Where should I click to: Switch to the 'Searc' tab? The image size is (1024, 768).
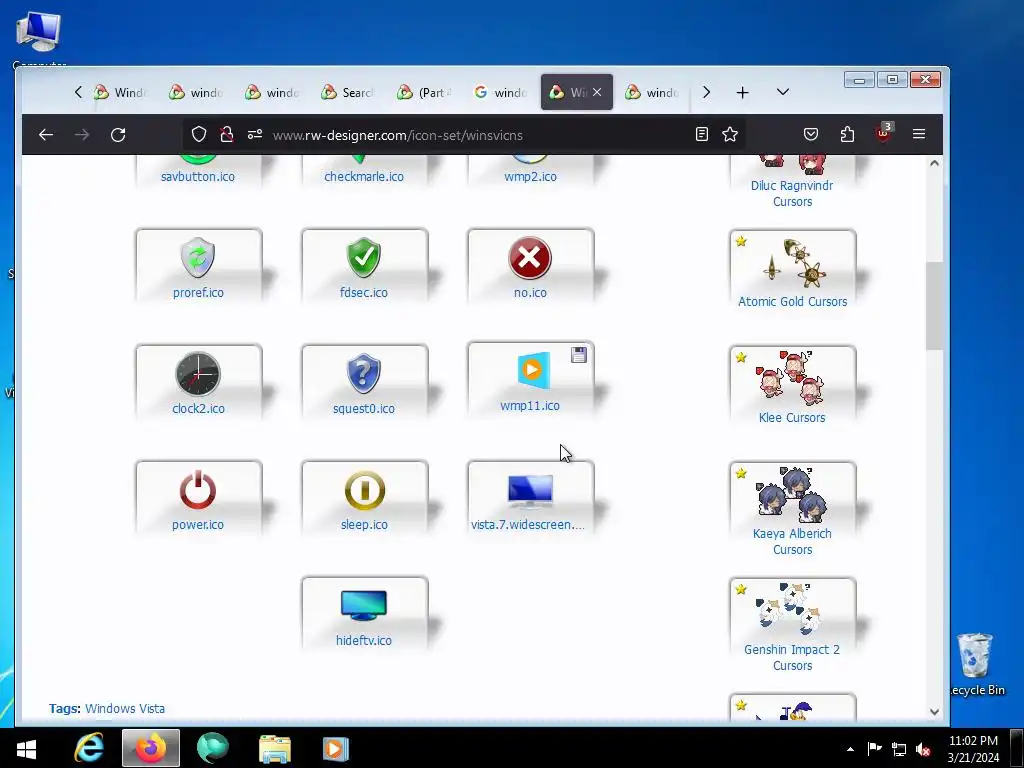349,93
